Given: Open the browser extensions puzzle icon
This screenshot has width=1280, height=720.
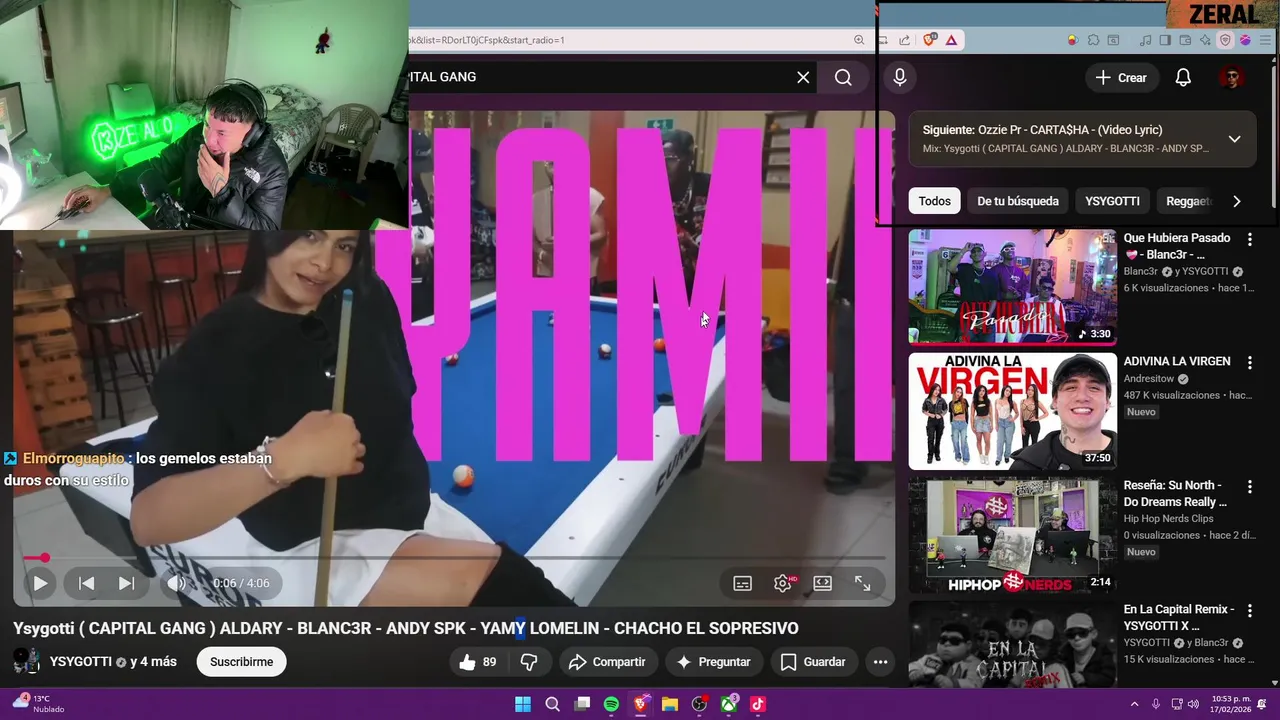Looking at the screenshot, I should pyautogui.click(x=1093, y=40).
